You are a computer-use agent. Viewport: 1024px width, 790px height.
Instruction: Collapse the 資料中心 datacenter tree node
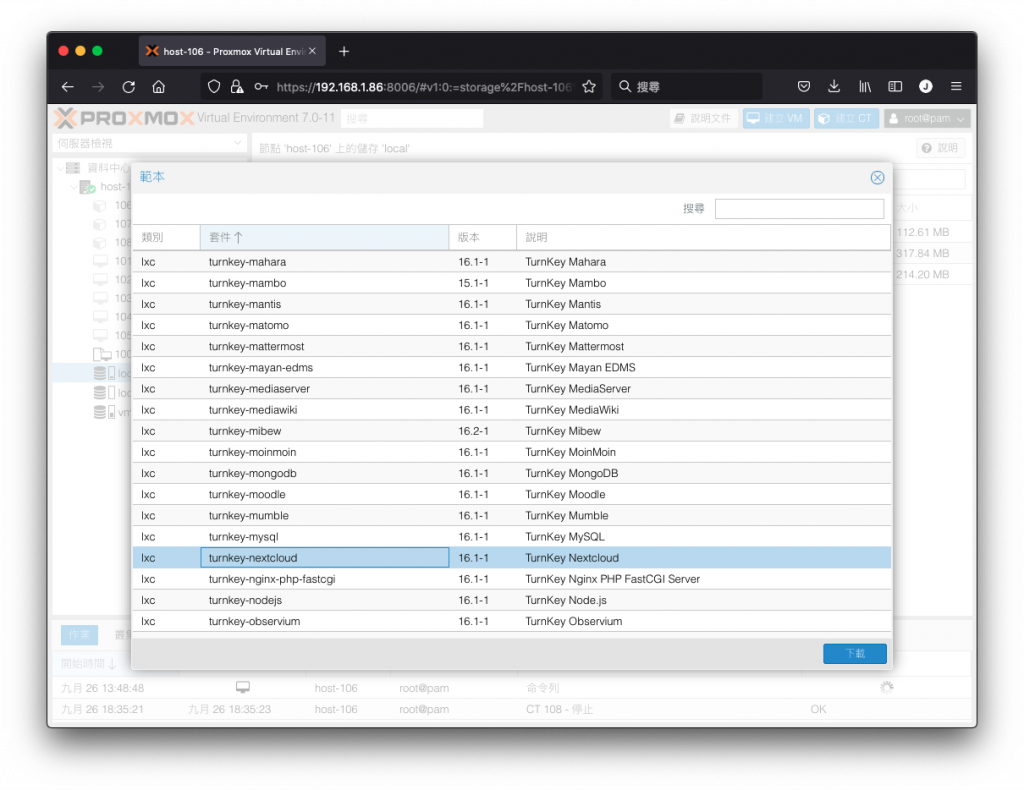pyautogui.click(x=60, y=168)
